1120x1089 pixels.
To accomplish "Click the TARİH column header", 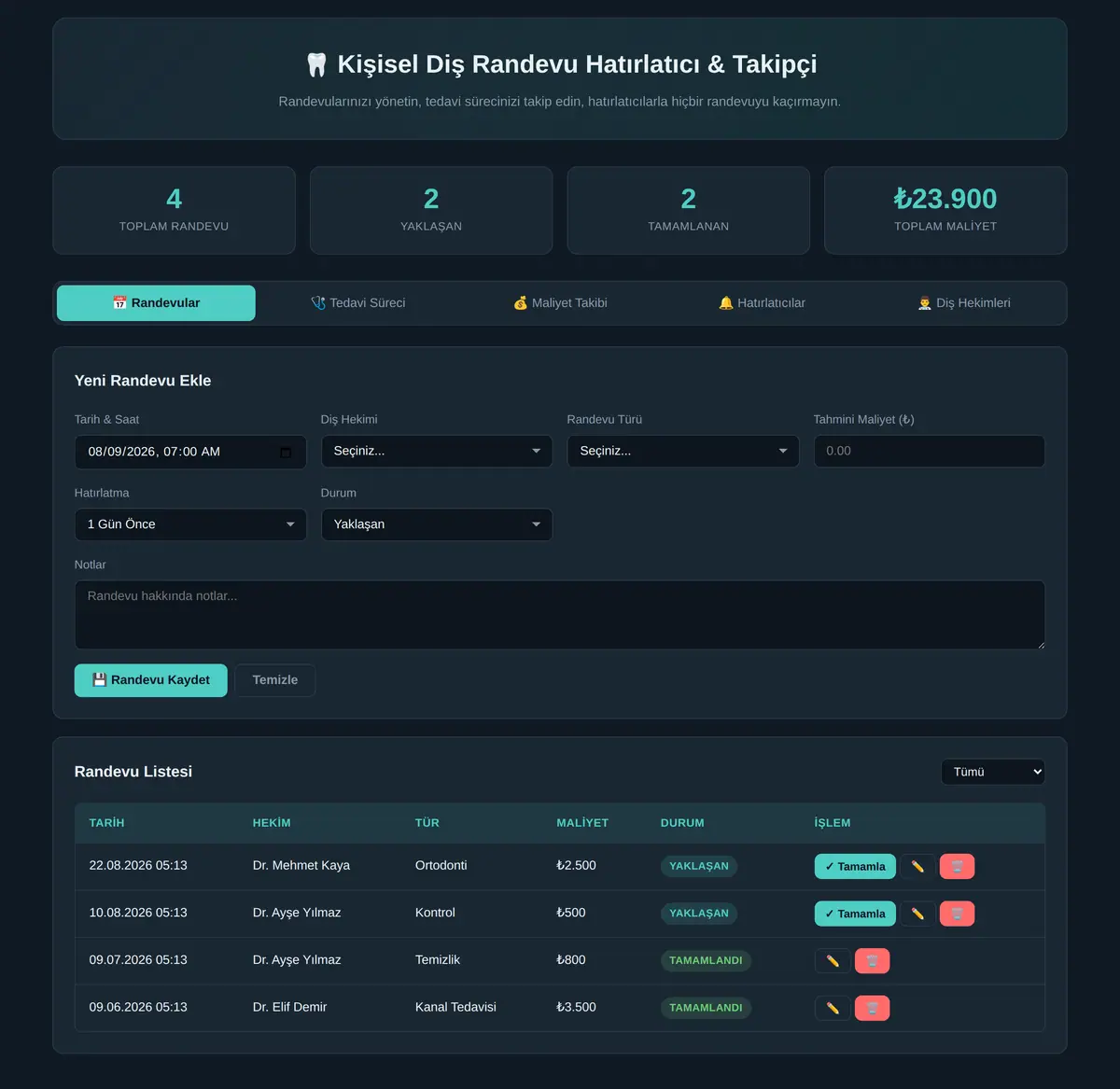I will pos(106,823).
